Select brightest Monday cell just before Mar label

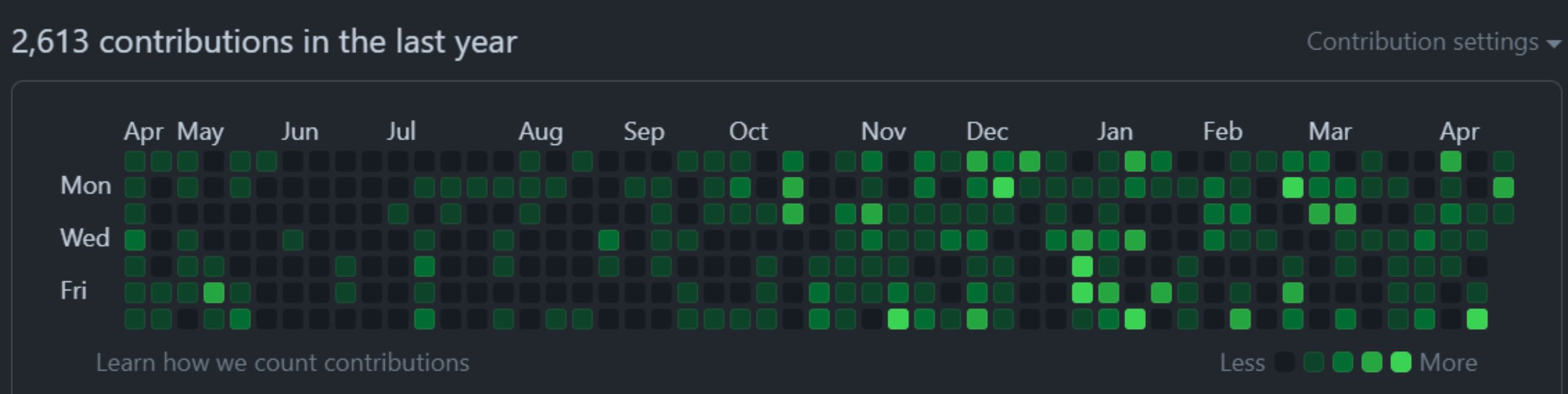click(x=1293, y=187)
